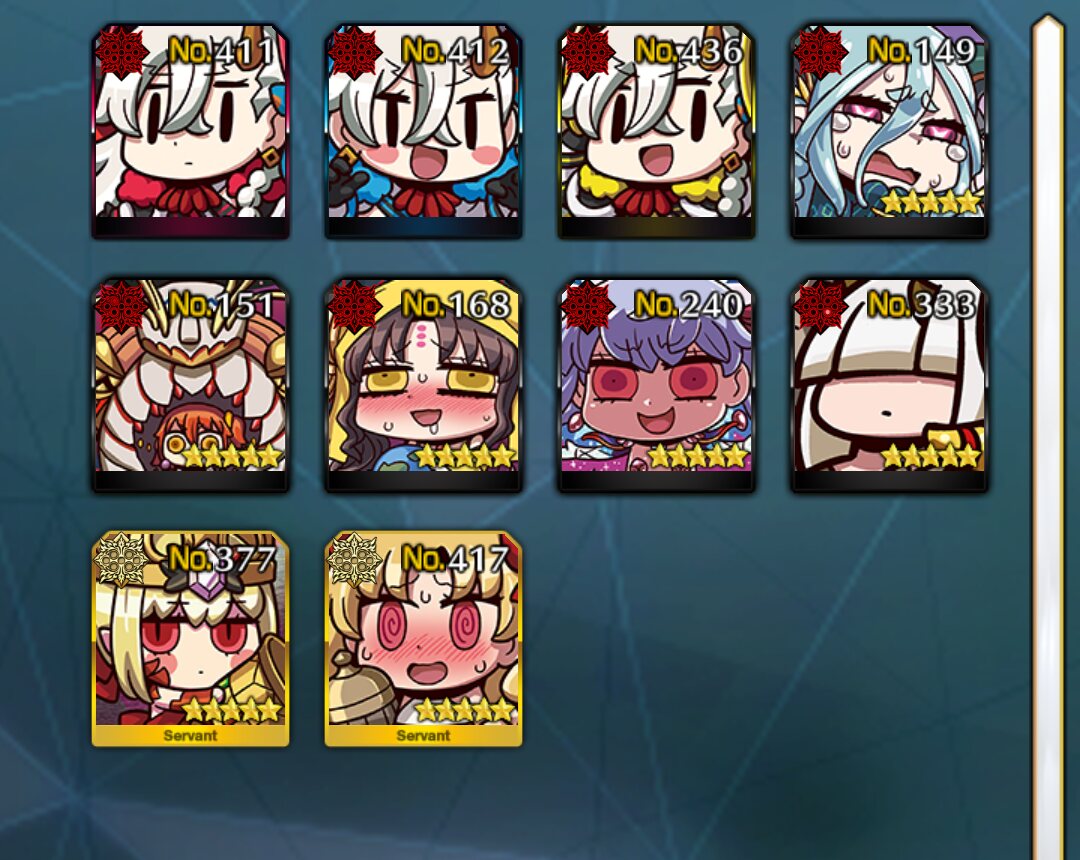Choose servant card No.149
Image resolution: width=1080 pixels, height=860 pixels.
click(x=889, y=132)
